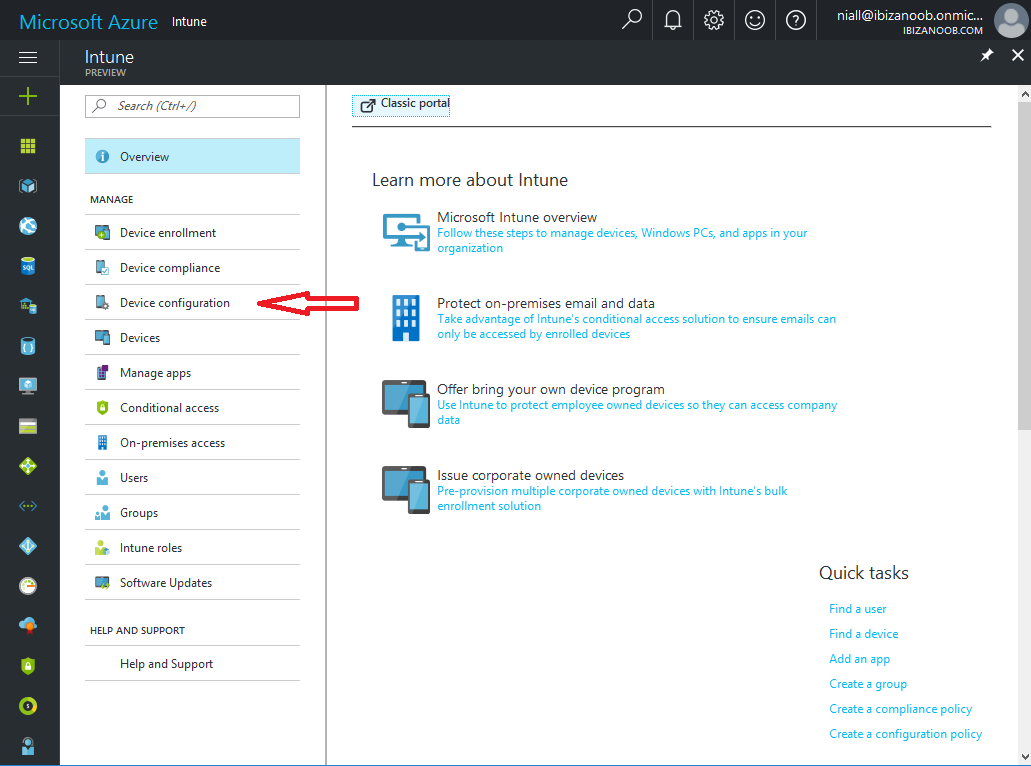Click the building icon for on-premises email

(x=406, y=318)
